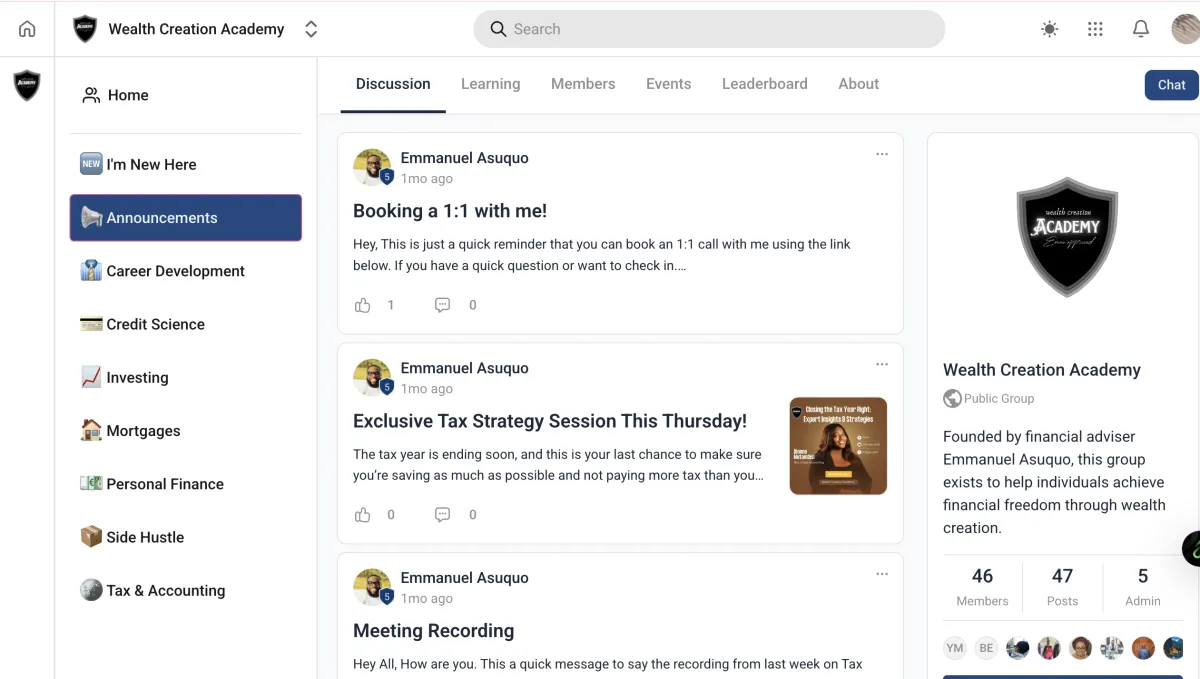View the 47 Posts count
The image size is (1200, 679).
coord(1062,587)
